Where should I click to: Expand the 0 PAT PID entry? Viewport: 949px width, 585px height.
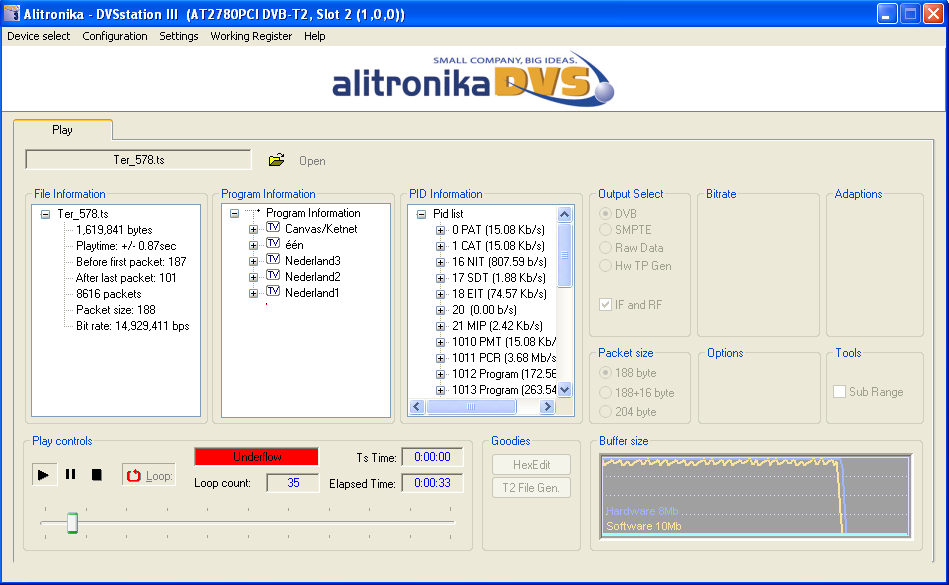(441, 230)
